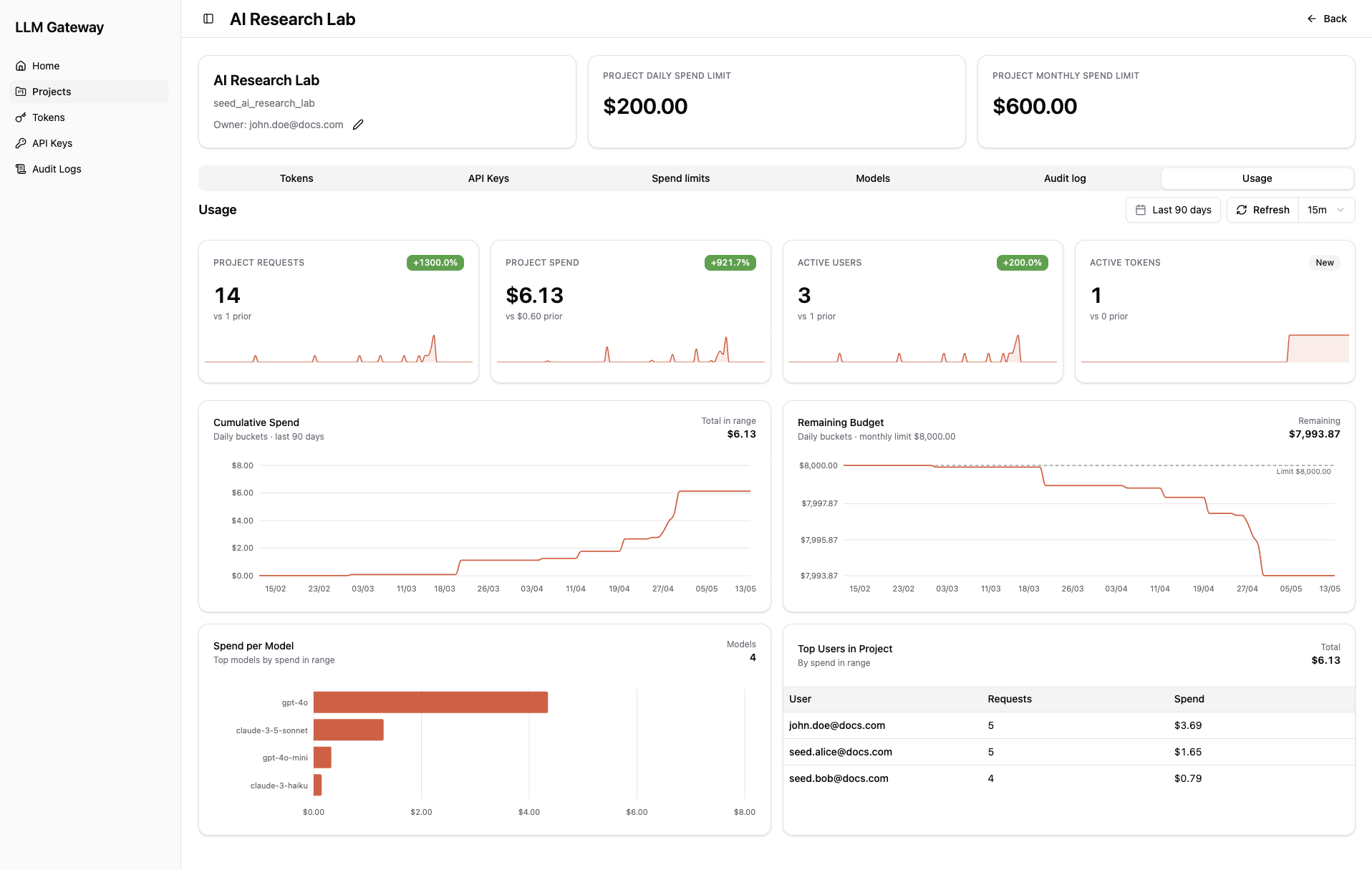The width and height of the screenshot is (1372, 870).
Task: Click the claude-3-haiku spend bar
Action: 318,785
